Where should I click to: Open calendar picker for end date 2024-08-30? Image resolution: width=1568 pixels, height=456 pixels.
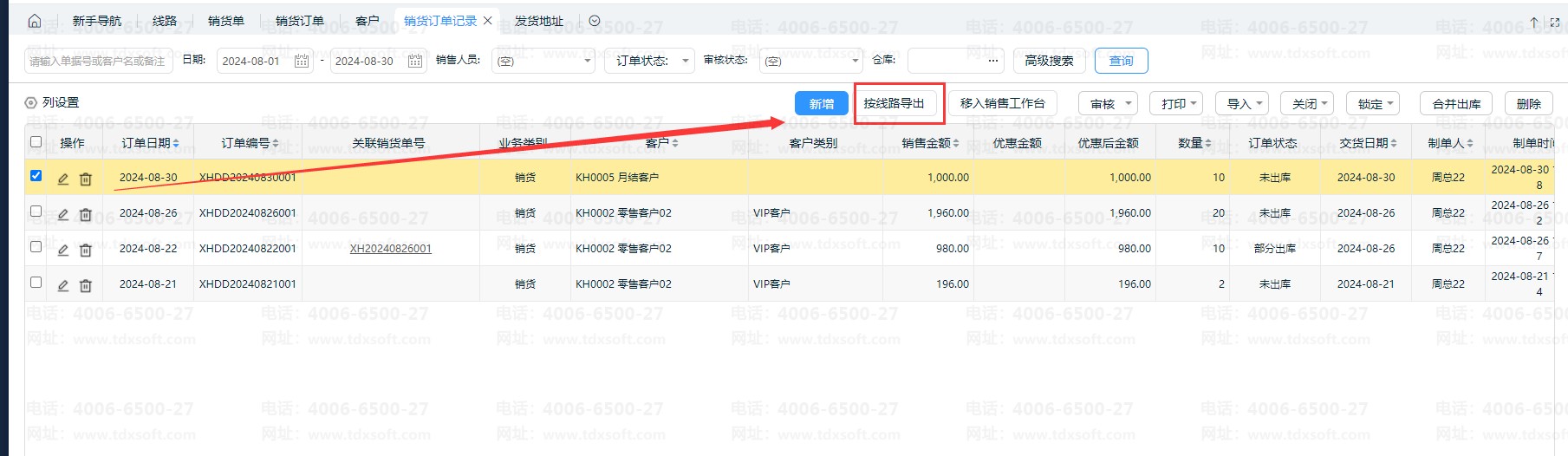[415, 61]
